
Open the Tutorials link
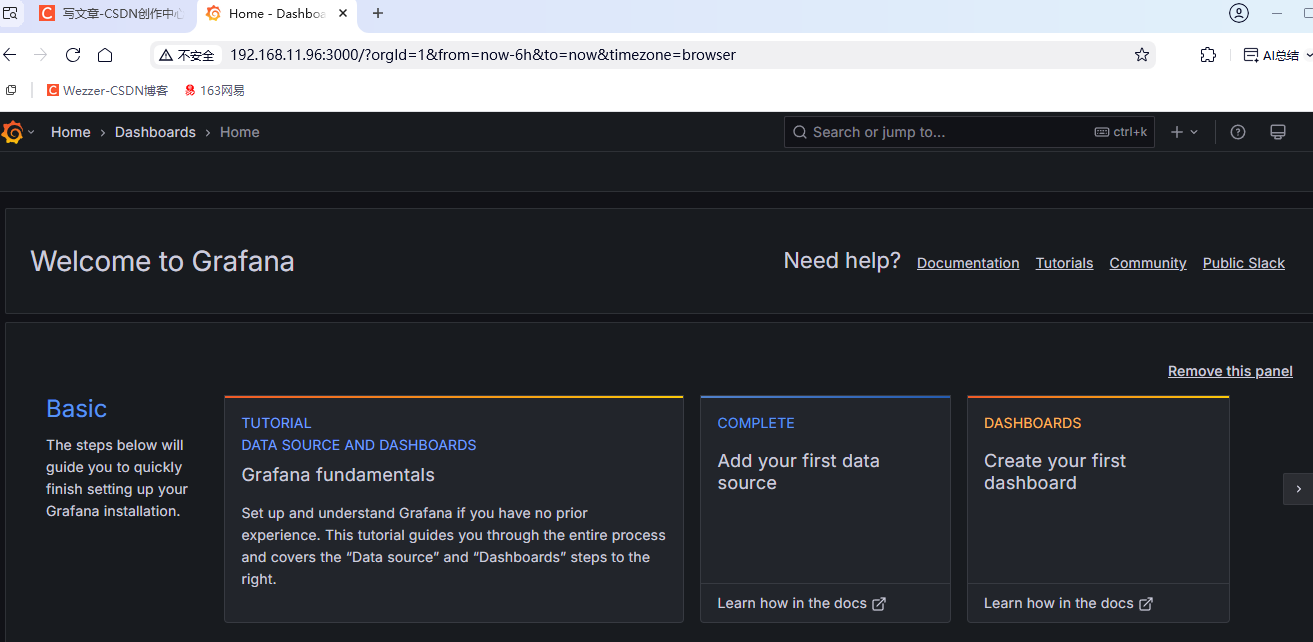tap(1064, 263)
